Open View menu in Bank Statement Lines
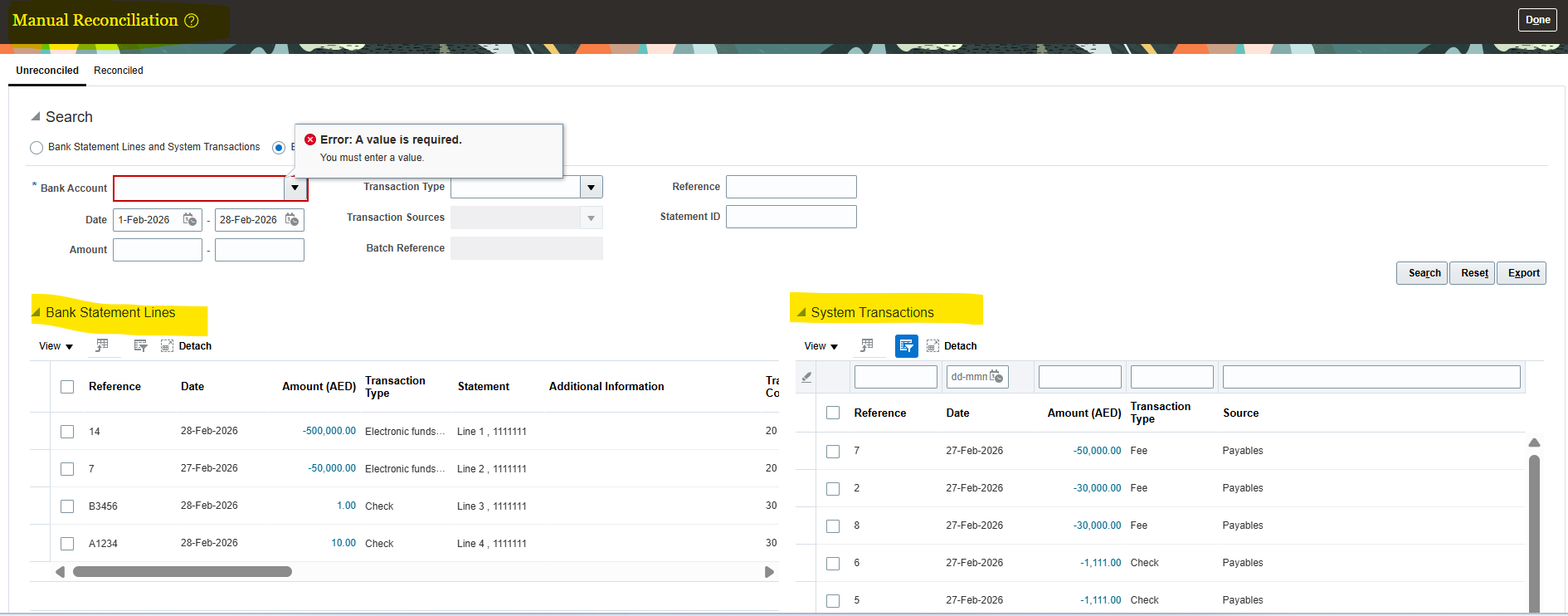1568x616 pixels. [x=56, y=346]
